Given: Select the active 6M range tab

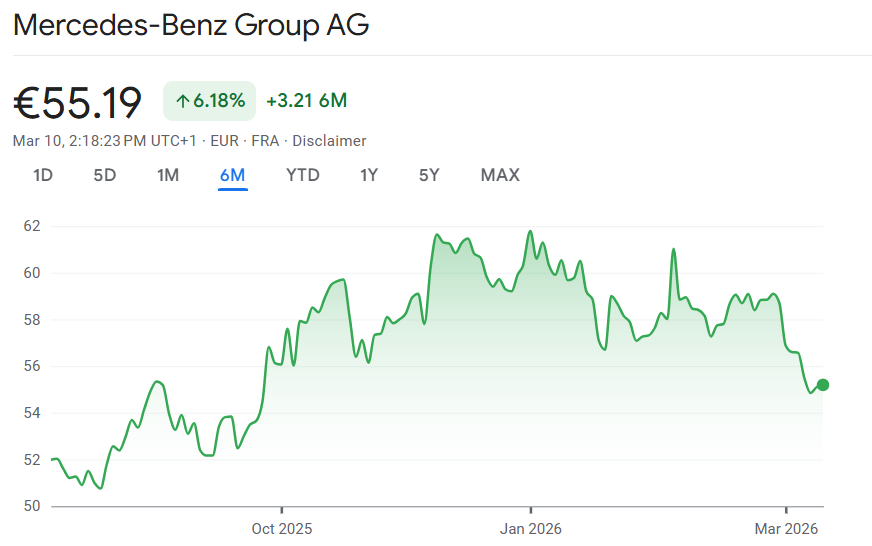Looking at the screenshot, I should 232,175.
